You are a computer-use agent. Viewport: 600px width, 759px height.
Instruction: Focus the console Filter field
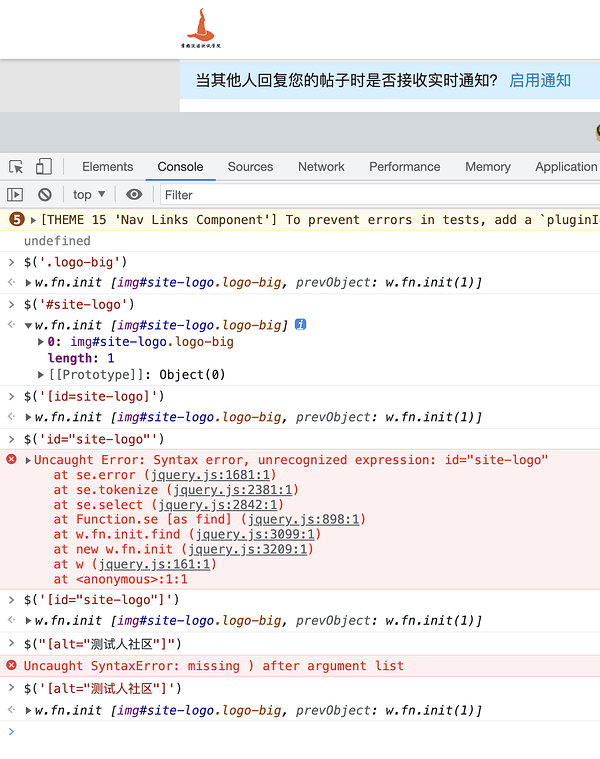click(380, 195)
